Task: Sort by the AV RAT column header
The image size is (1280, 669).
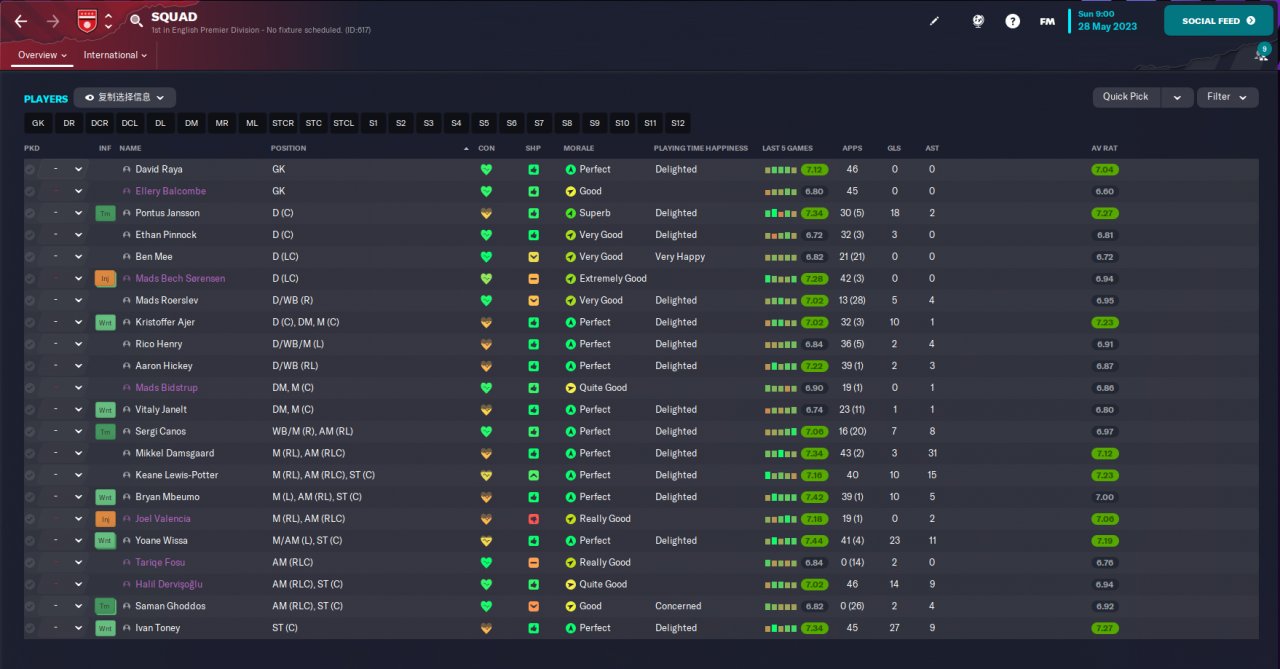Action: coord(1103,148)
